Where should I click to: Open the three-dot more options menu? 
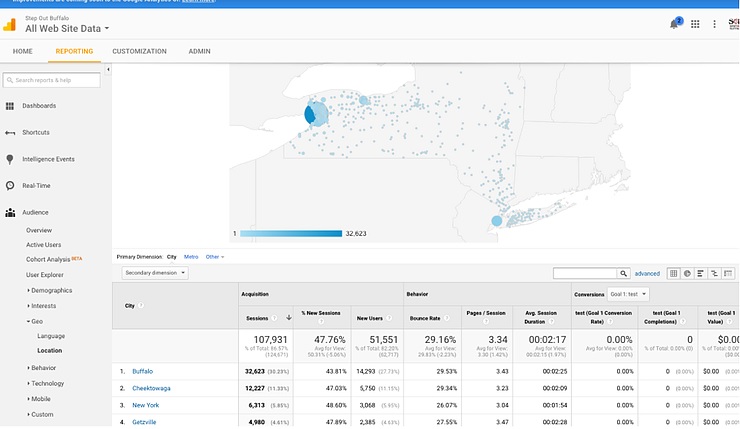click(x=714, y=24)
